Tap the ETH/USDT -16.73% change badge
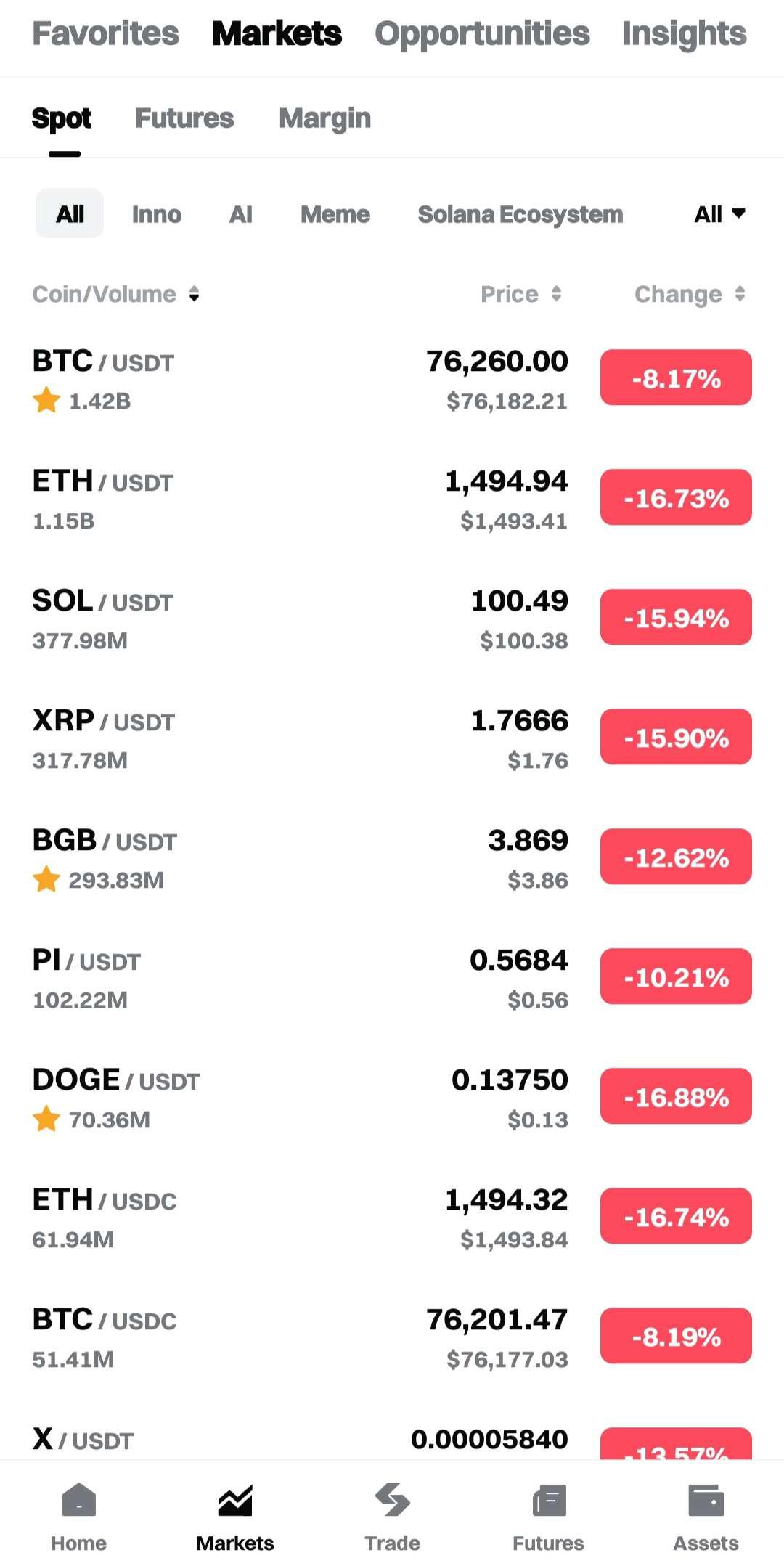Image resolution: width=784 pixels, height=1566 pixels. point(676,498)
